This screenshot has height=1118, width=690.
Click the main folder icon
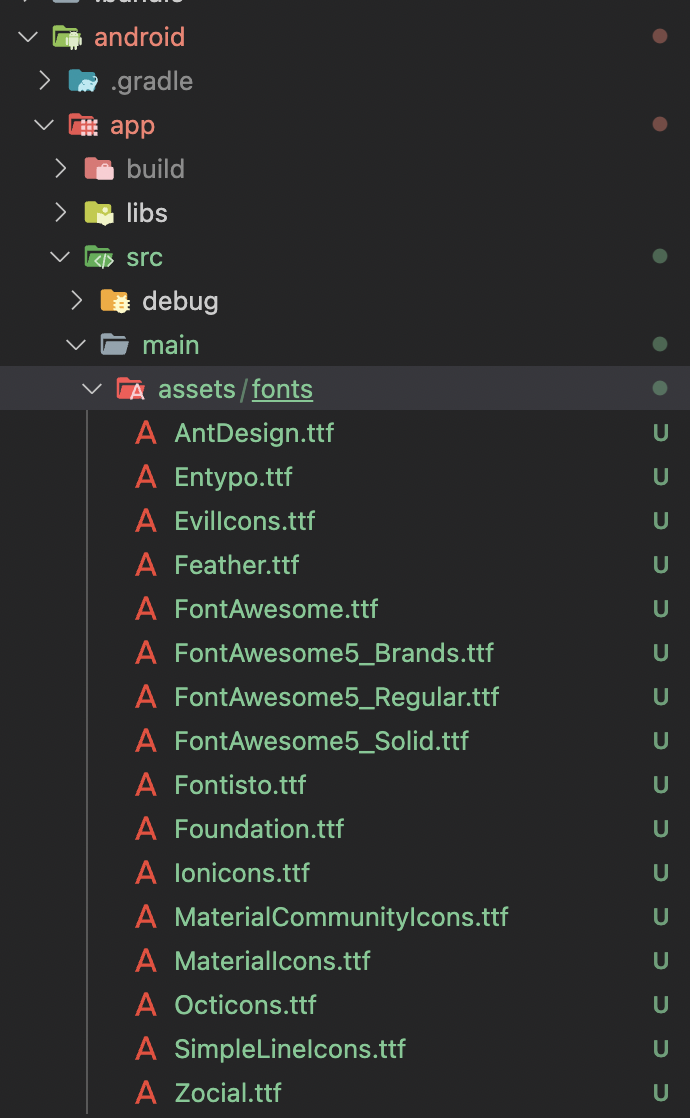click(115, 345)
